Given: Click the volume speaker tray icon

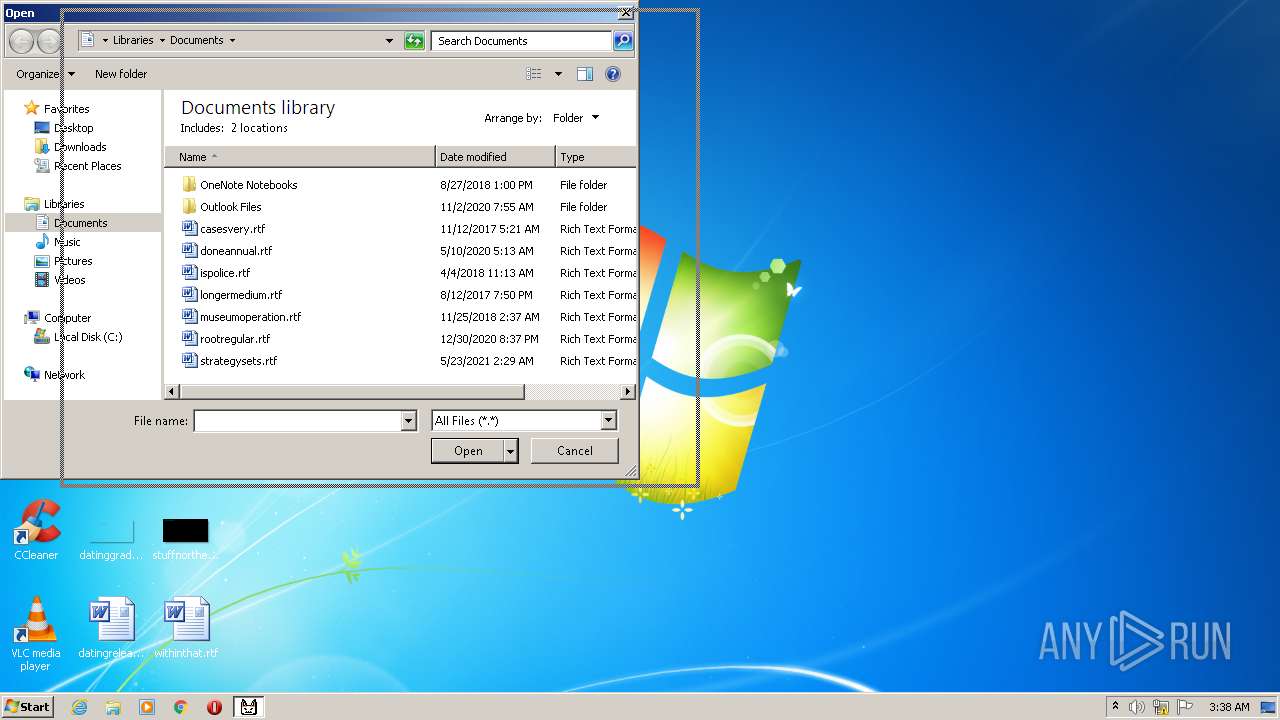Looking at the screenshot, I should 1137,707.
